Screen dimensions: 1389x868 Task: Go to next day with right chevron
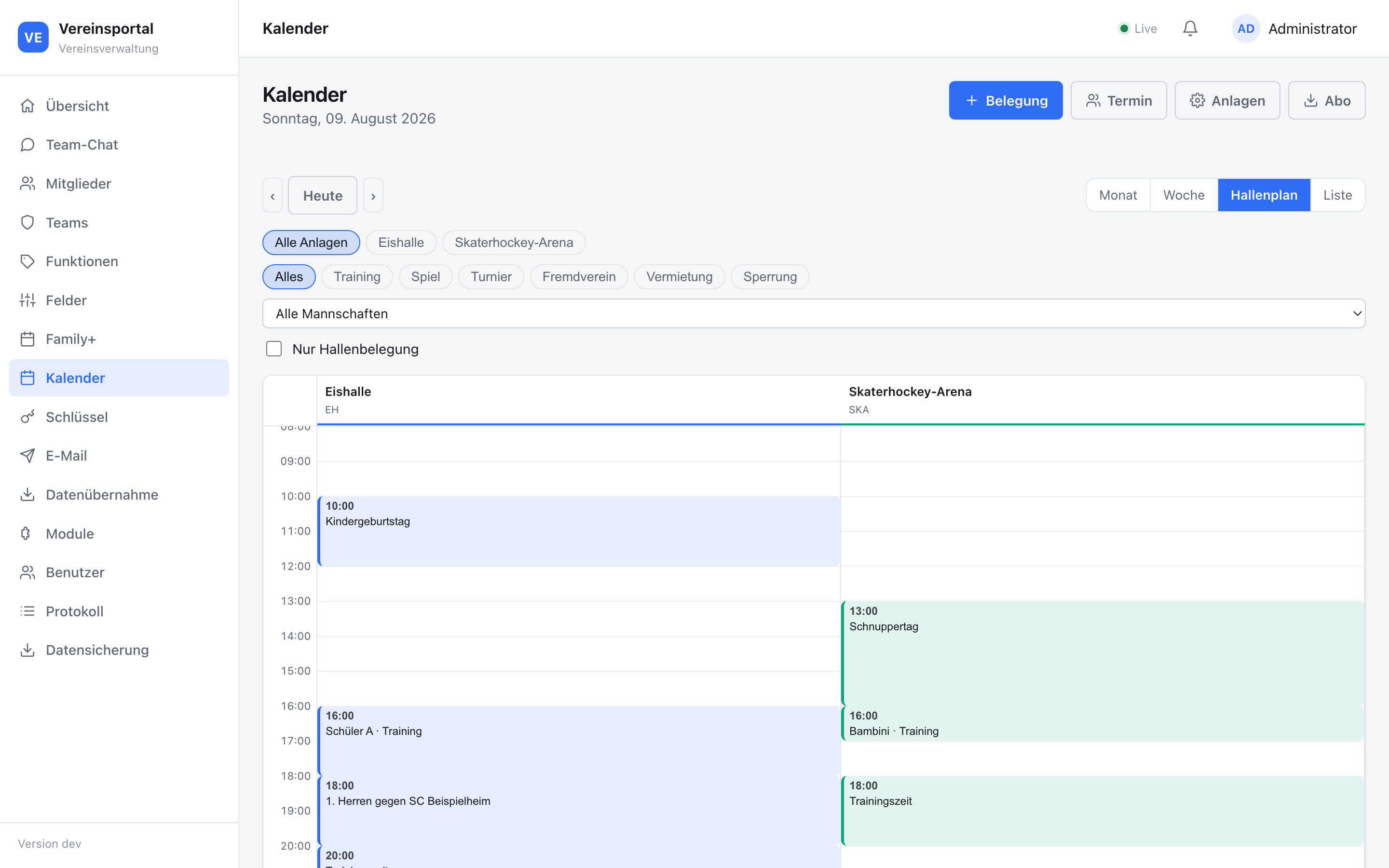(x=373, y=196)
